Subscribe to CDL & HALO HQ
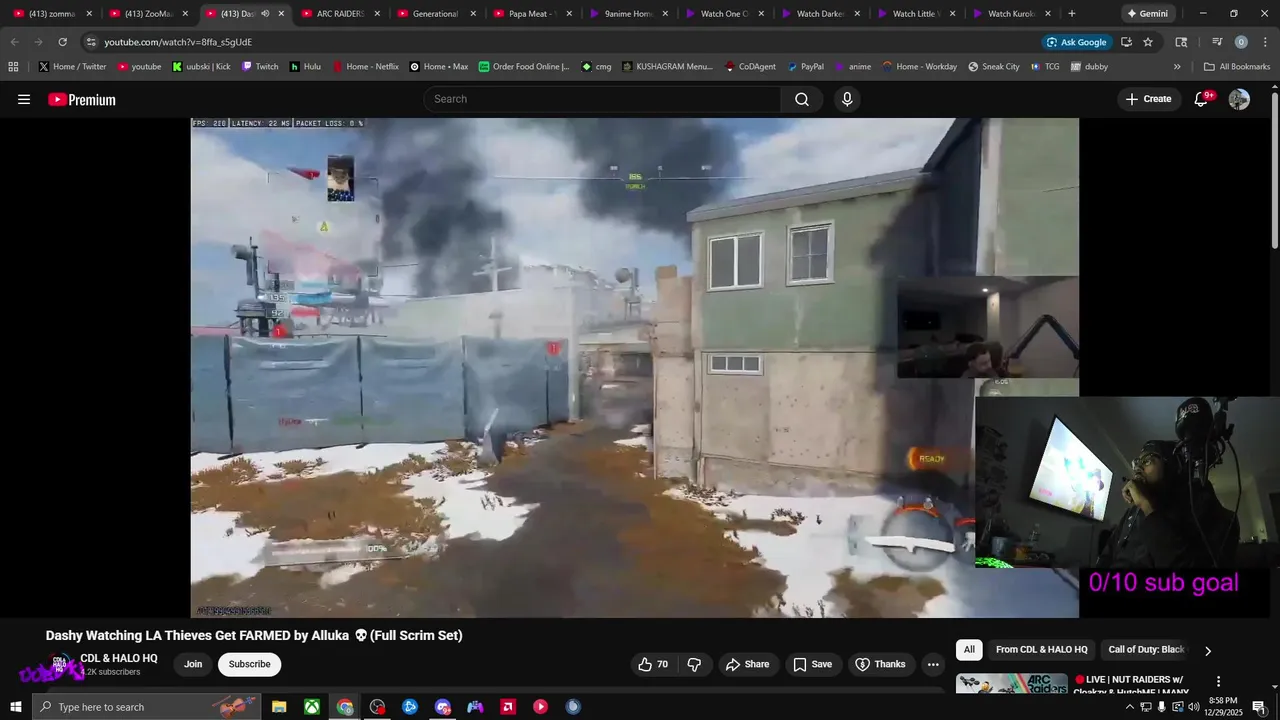Screen dimensions: 1280x720 tap(249, 664)
